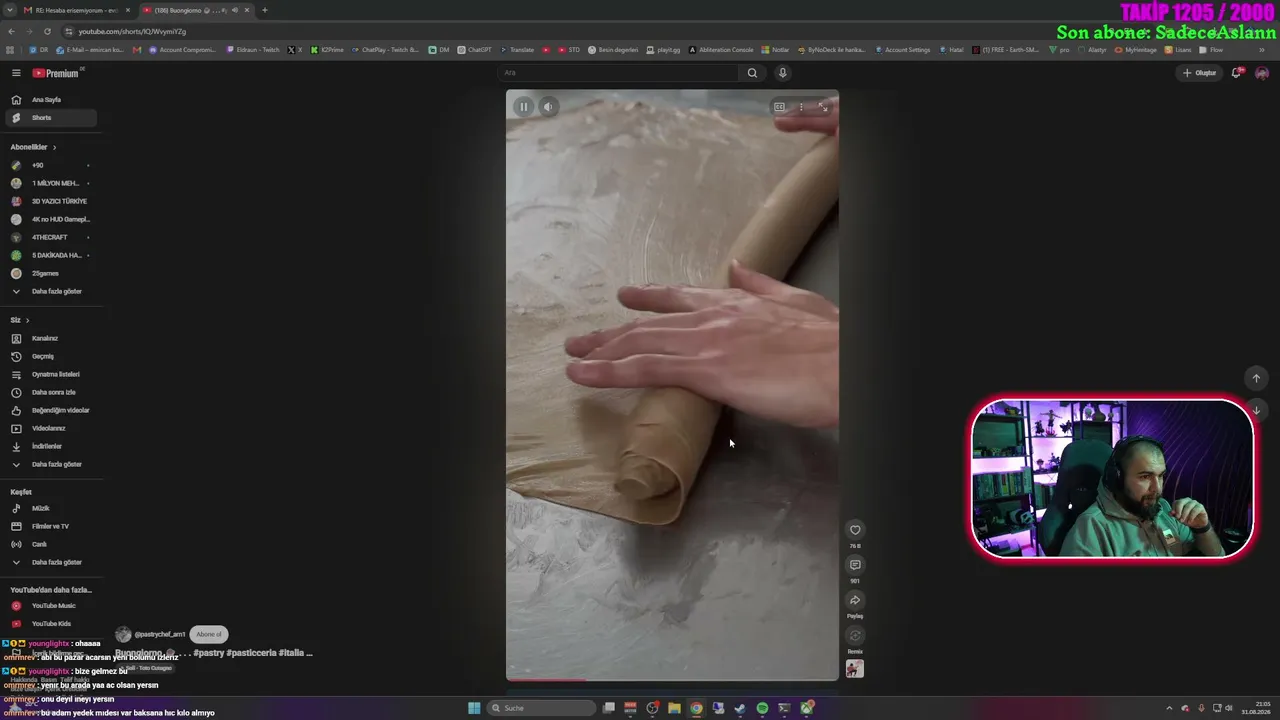
Task: Open Steam from the taskbar
Action: pos(740,708)
